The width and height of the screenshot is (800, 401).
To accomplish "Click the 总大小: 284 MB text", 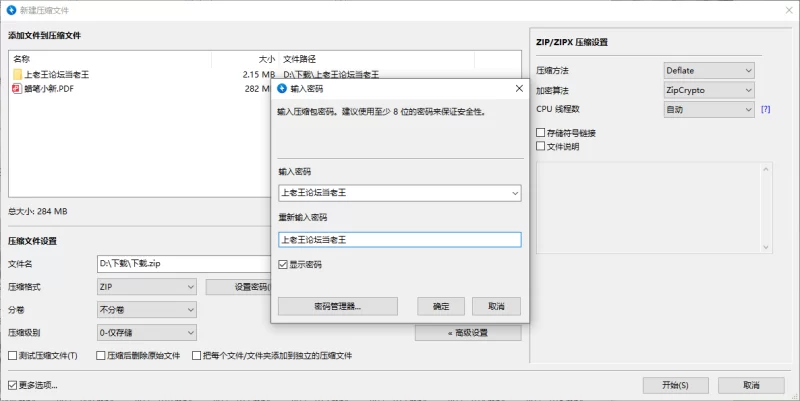I will click(x=38, y=211).
